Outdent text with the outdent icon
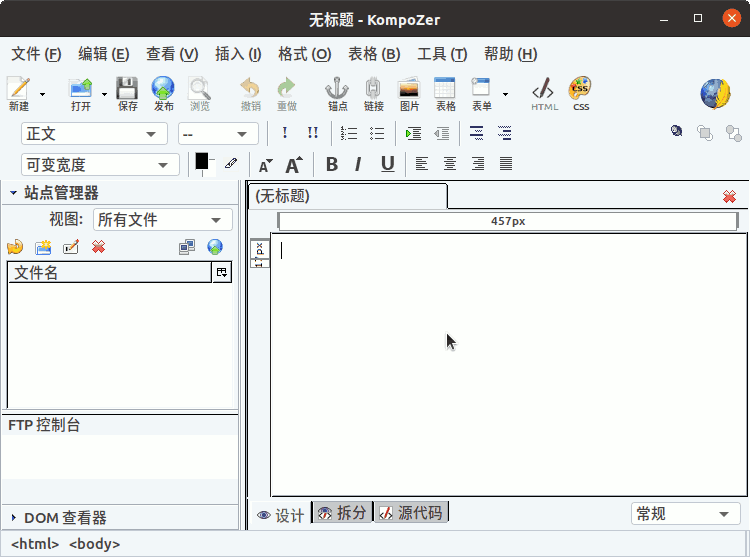The width and height of the screenshot is (750, 557). click(441, 133)
